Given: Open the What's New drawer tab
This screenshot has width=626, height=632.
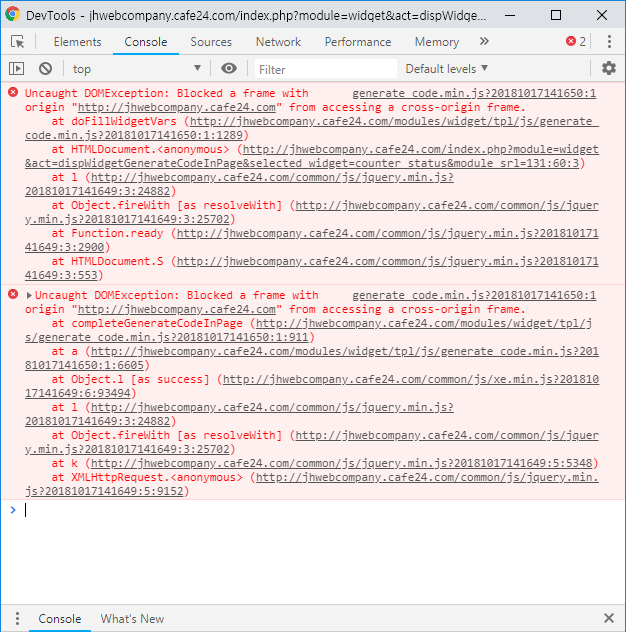Looking at the screenshot, I should (132, 619).
